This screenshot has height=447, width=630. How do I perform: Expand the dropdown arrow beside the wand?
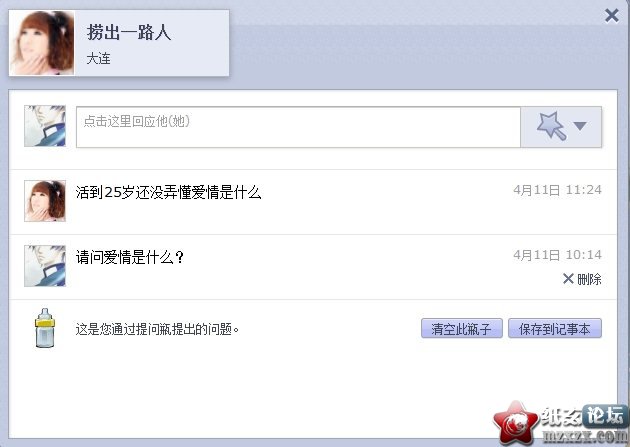point(580,126)
